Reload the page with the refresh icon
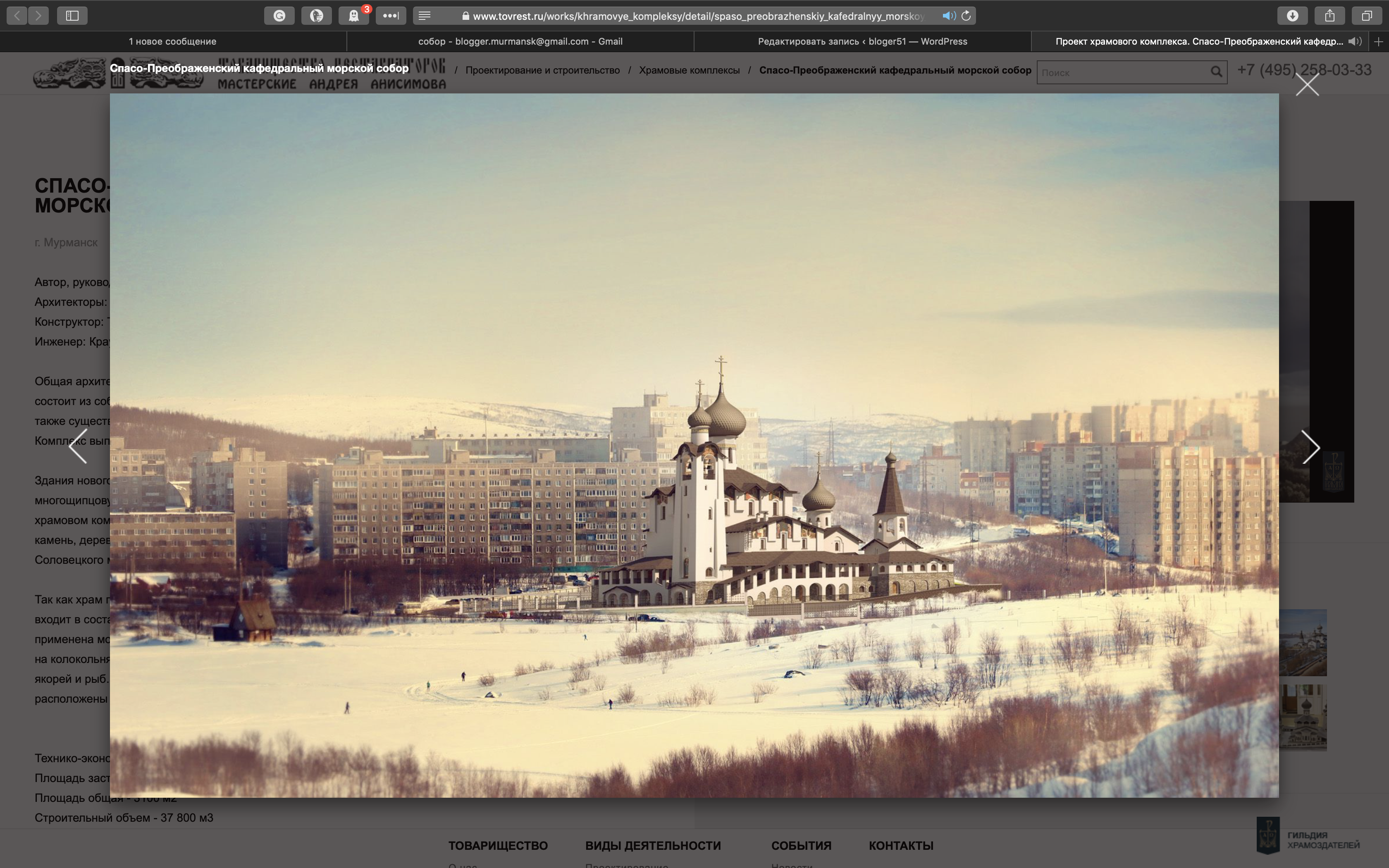Viewport: 1389px width, 868px height. [x=967, y=16]
